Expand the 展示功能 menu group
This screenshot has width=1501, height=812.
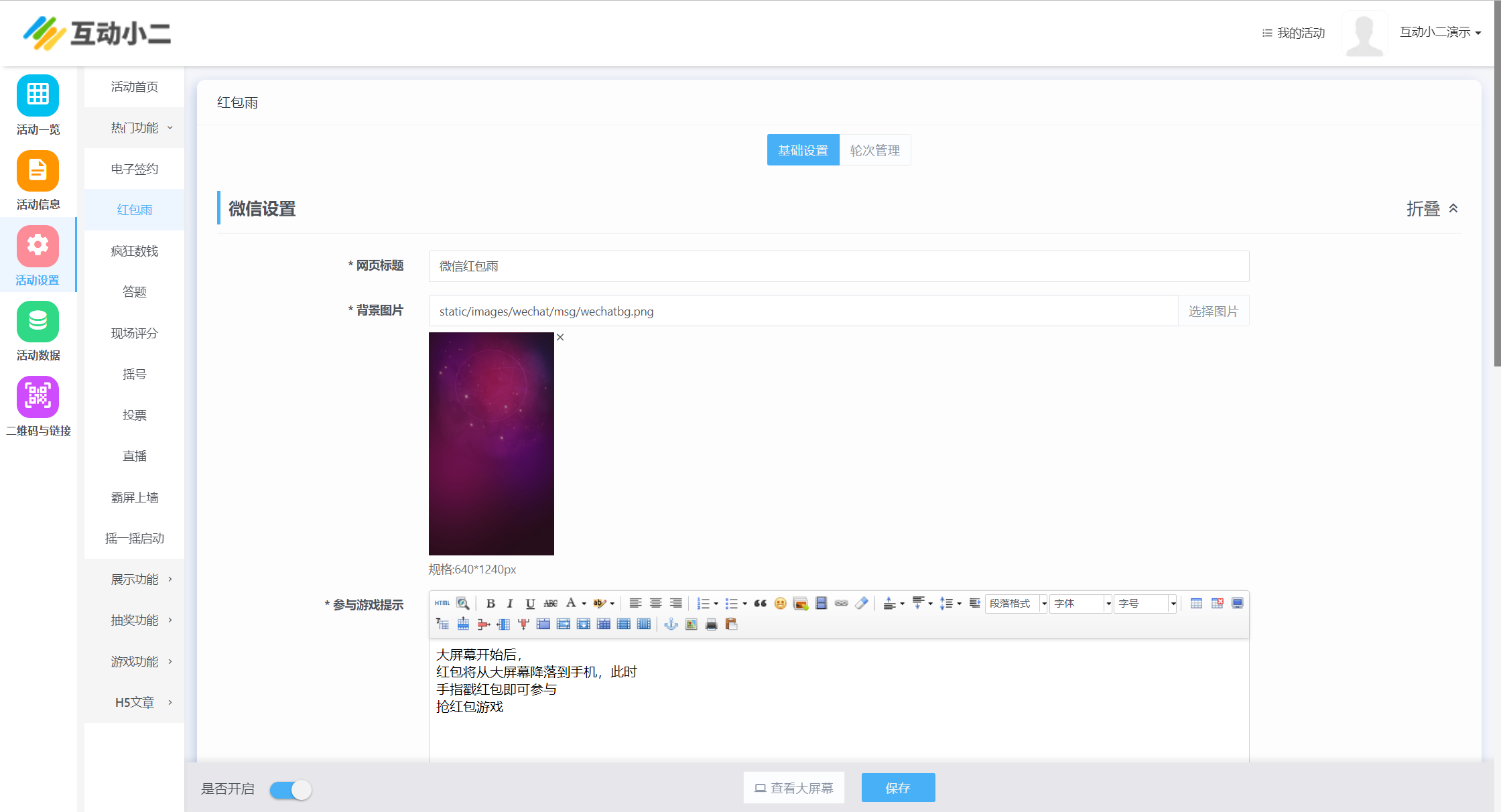[135, 579]
